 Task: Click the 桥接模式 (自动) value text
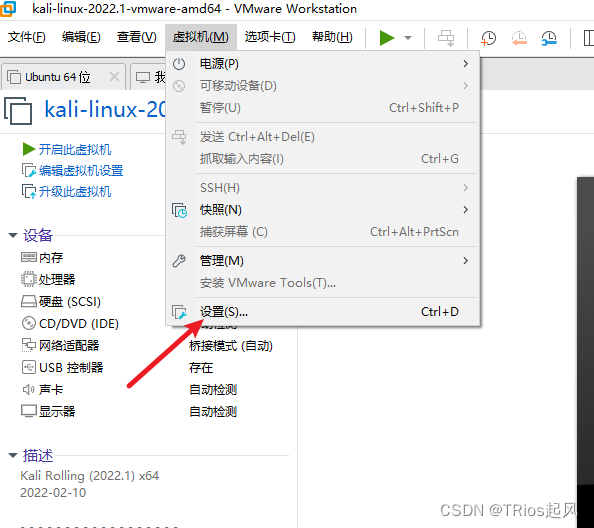231,346
